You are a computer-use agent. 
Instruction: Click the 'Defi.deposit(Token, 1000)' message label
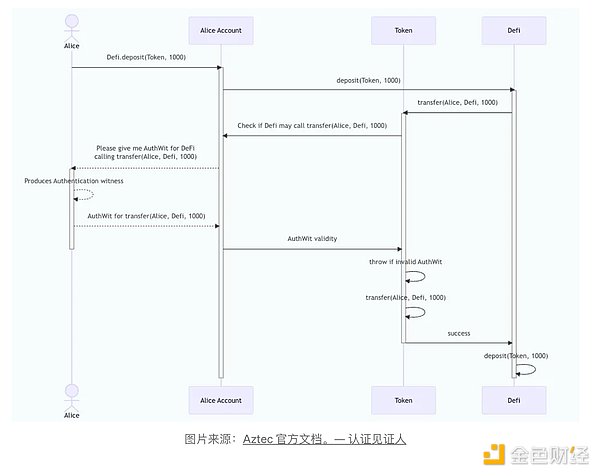tap(146, 58)
